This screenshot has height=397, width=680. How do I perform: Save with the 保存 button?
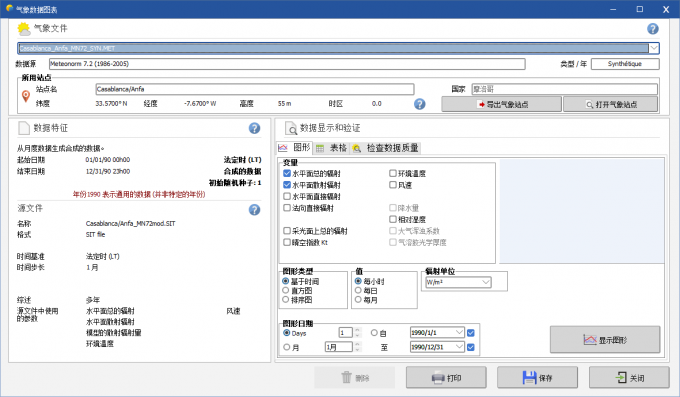point(537,378)
